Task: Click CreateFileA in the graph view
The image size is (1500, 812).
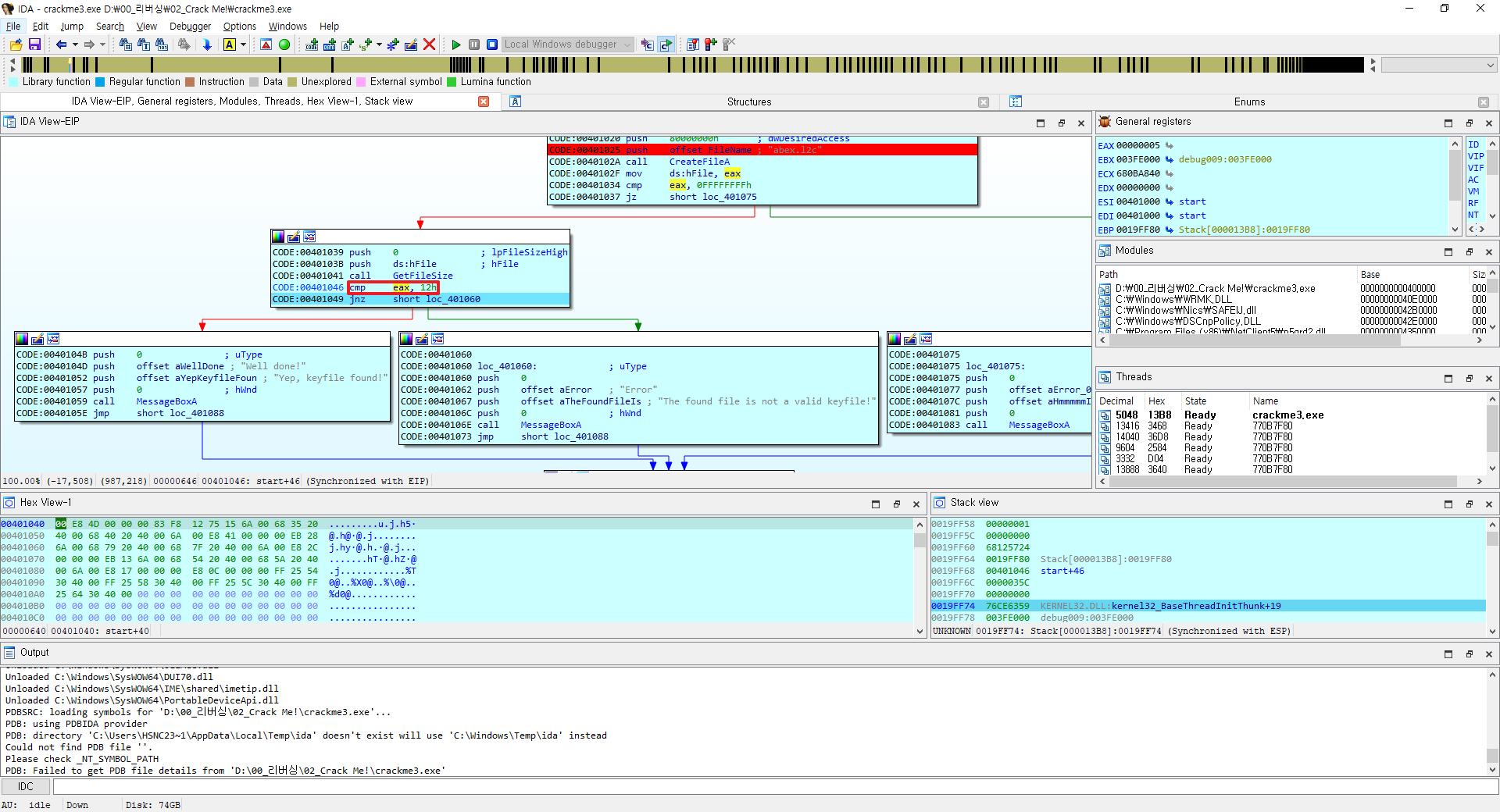Action: click(x=699, y=162)
